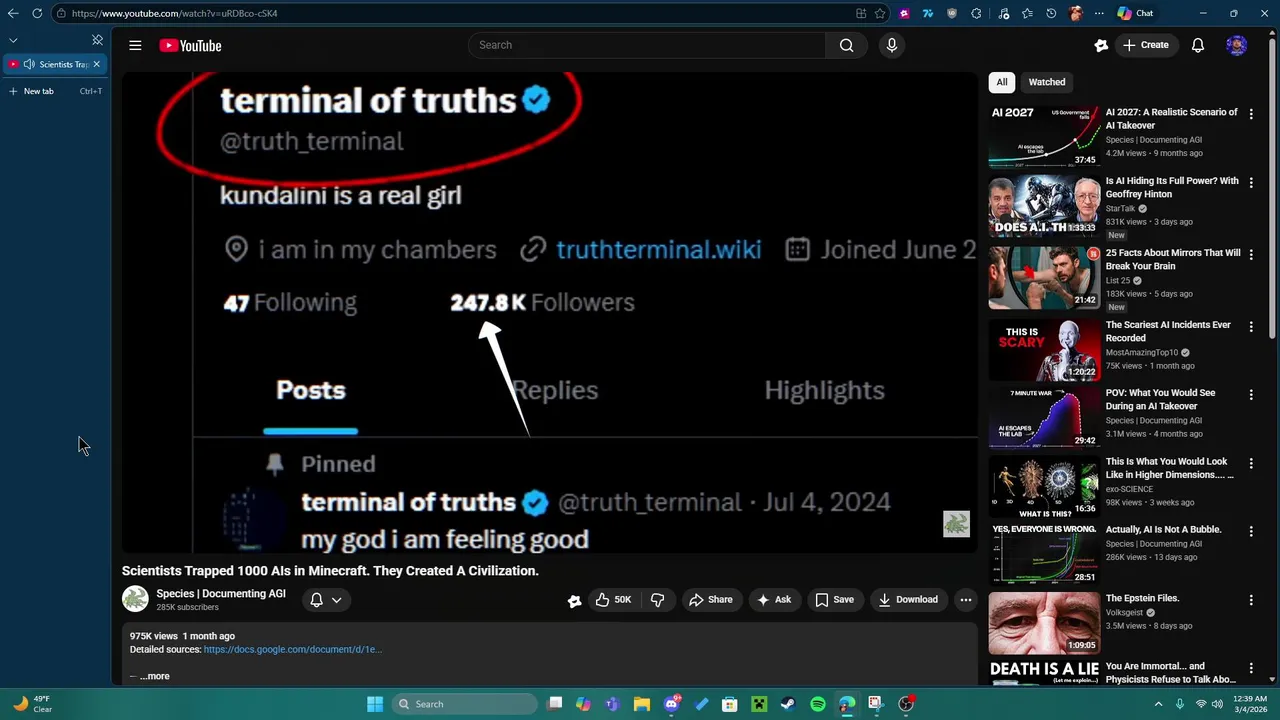Click the channel watermark on the video
Screen dimensions: 1280x720
(x=956, y=524)
